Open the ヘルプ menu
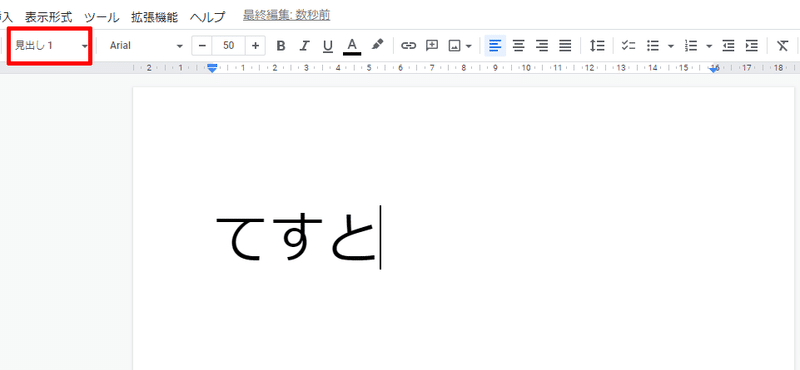The image size is (800, 370). (x=207, y=17)
